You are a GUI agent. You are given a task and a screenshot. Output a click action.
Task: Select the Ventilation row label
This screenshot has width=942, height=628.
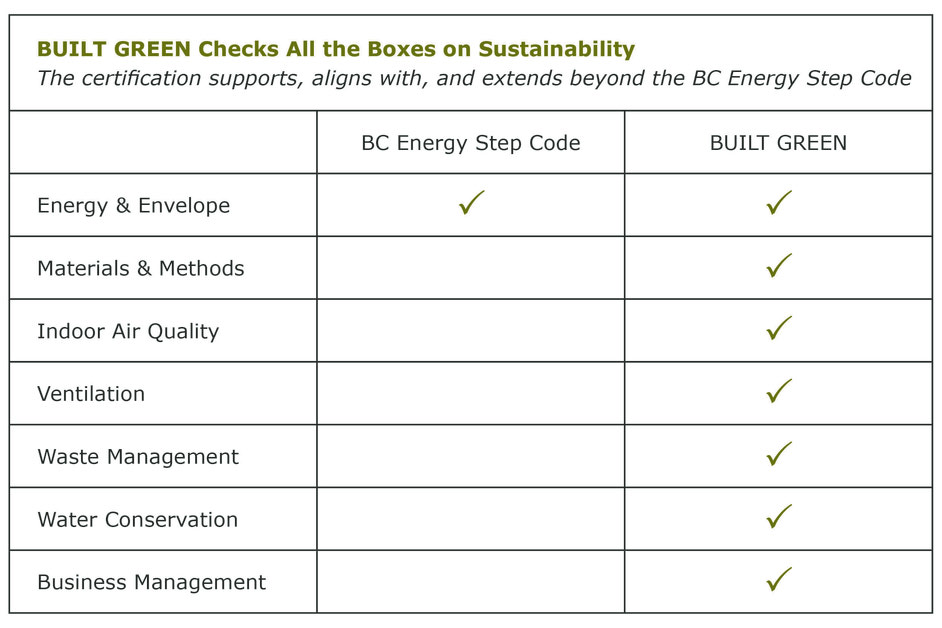point(91,394)
